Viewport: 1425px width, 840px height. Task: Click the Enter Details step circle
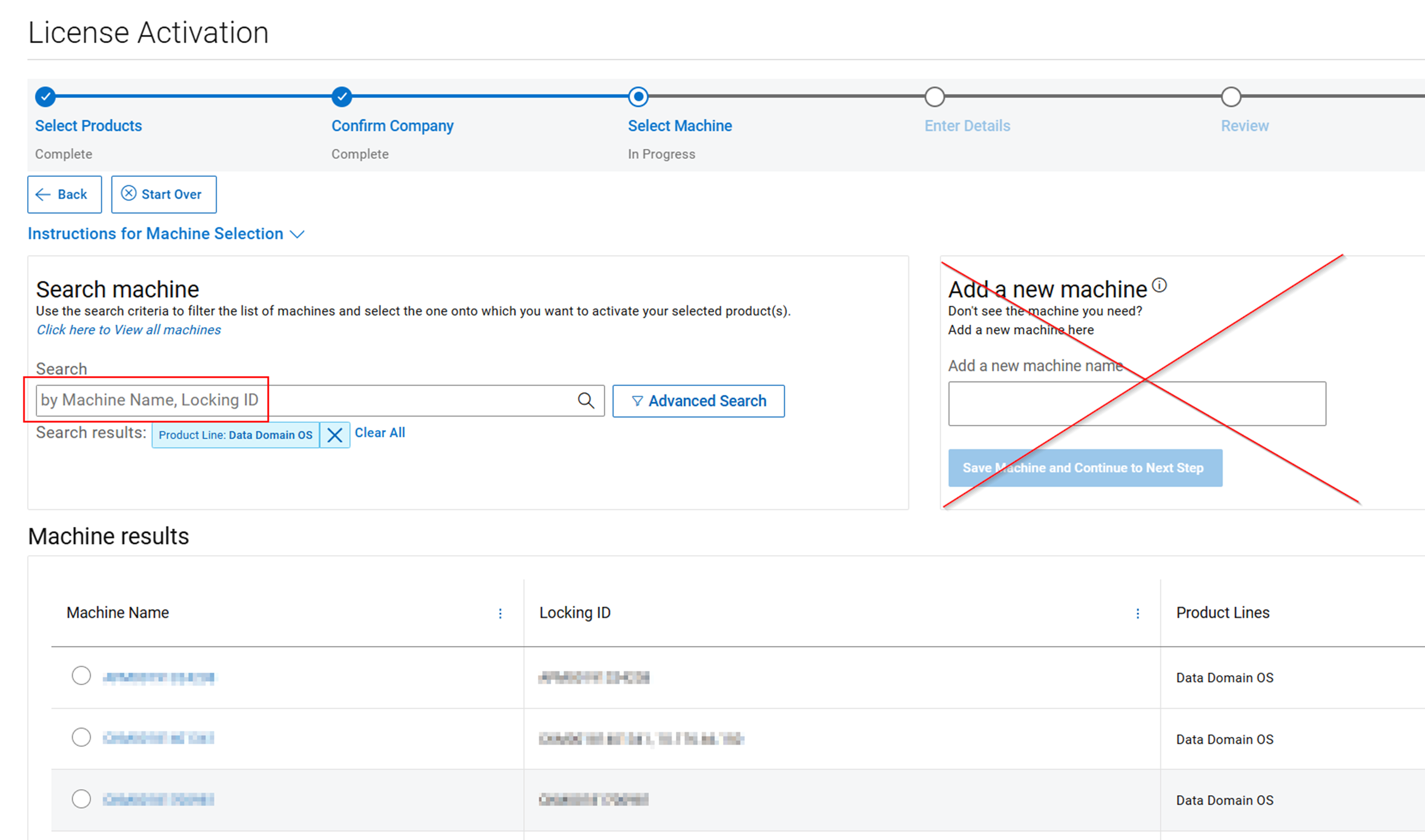tap(934, 96)
